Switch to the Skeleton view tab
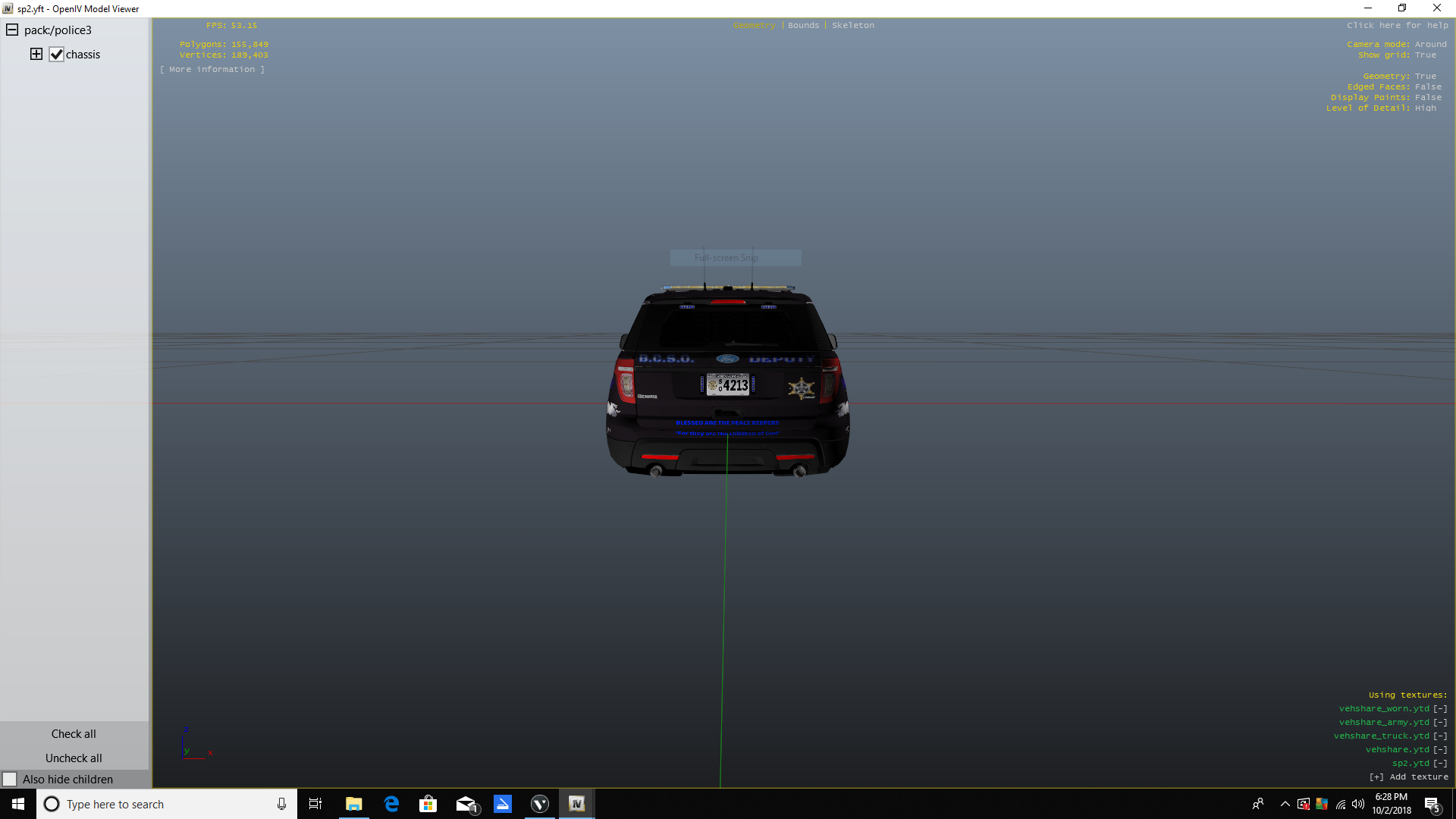Viewport: 1456px width, 819px height. pyautogui.click(x=852, y=26)
